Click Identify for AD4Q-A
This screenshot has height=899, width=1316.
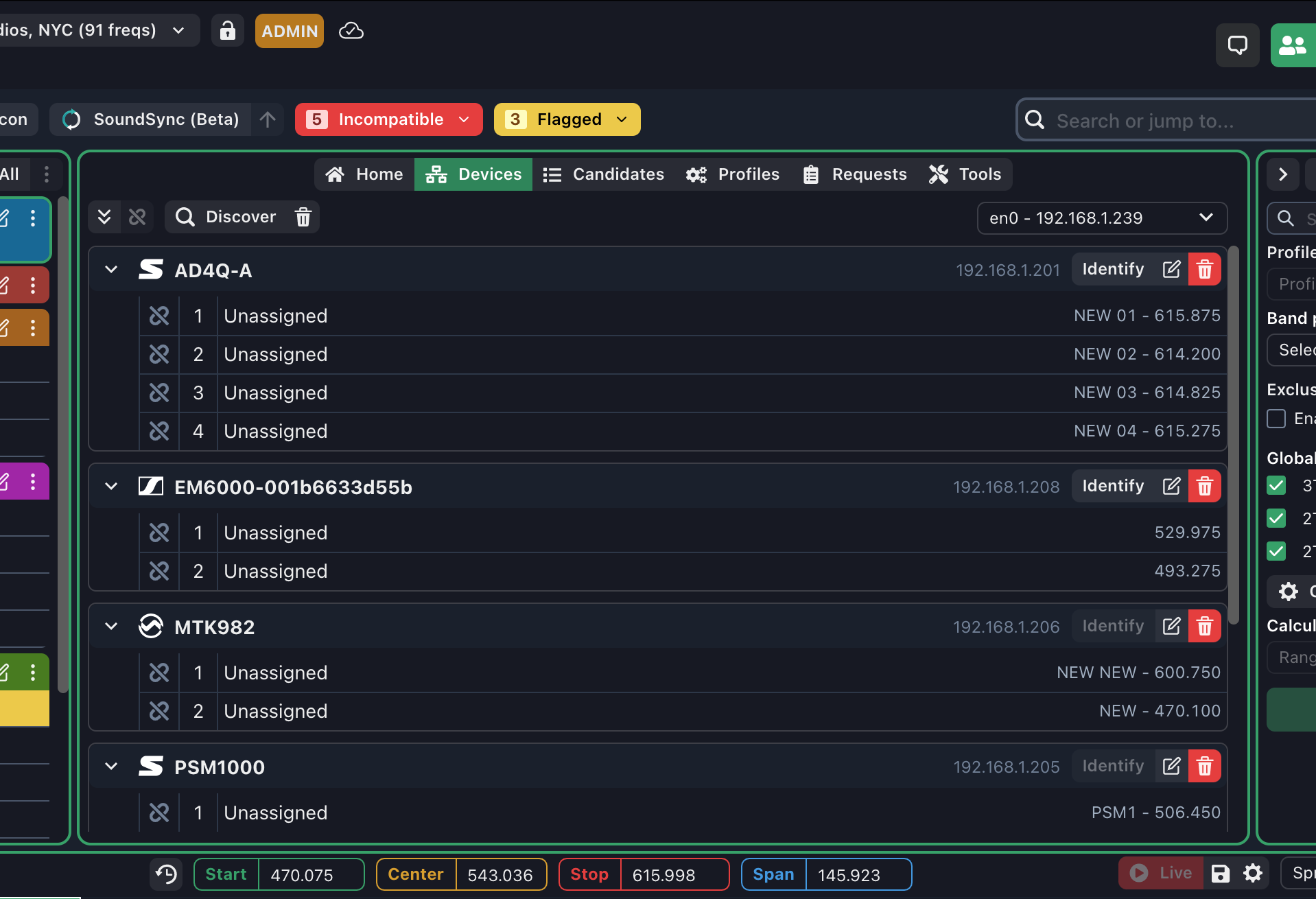[x=1113, y=269]
